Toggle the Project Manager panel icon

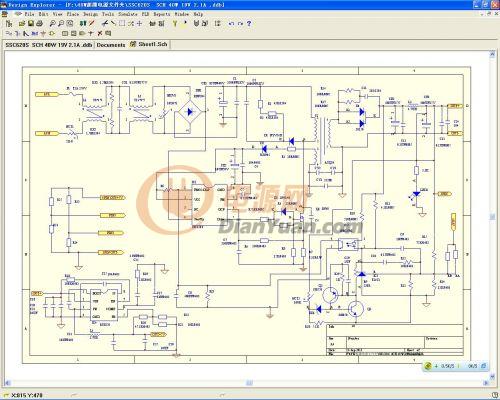[9, 23]
